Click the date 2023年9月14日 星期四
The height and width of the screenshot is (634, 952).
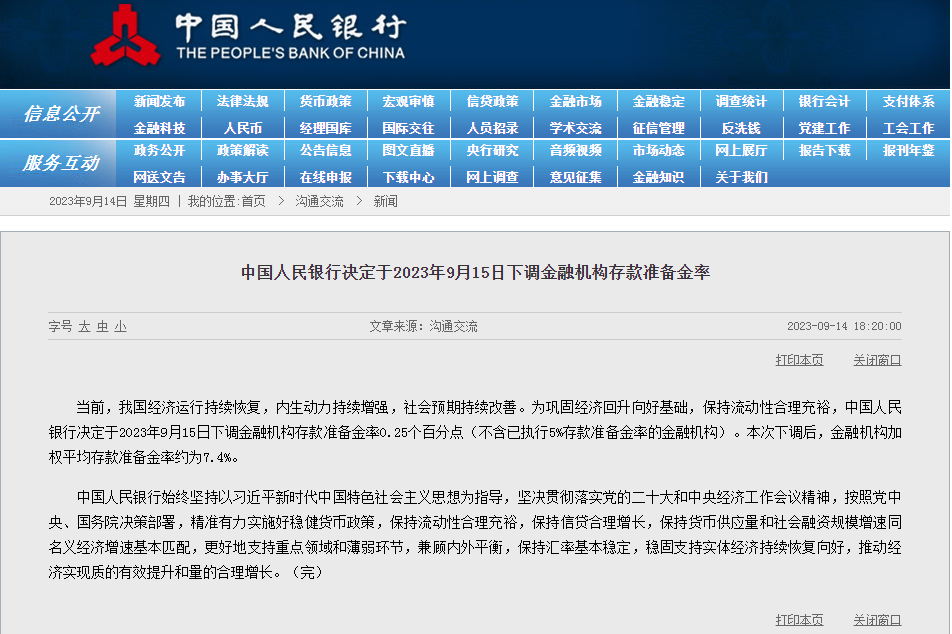tap(109, 202)
